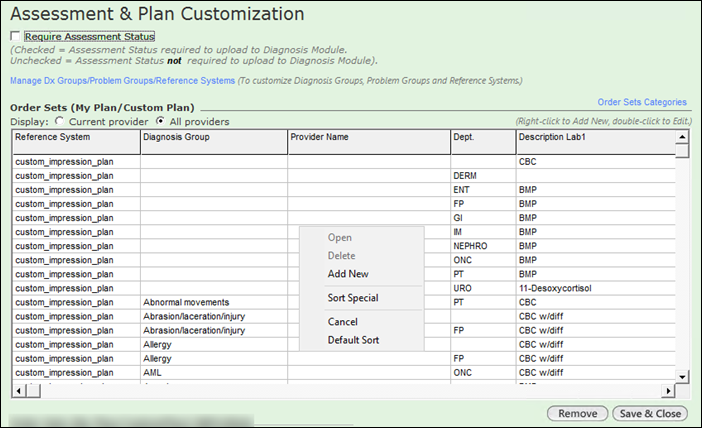Click the URO department cell
This screenshot has height=428, width=702.
484,288
